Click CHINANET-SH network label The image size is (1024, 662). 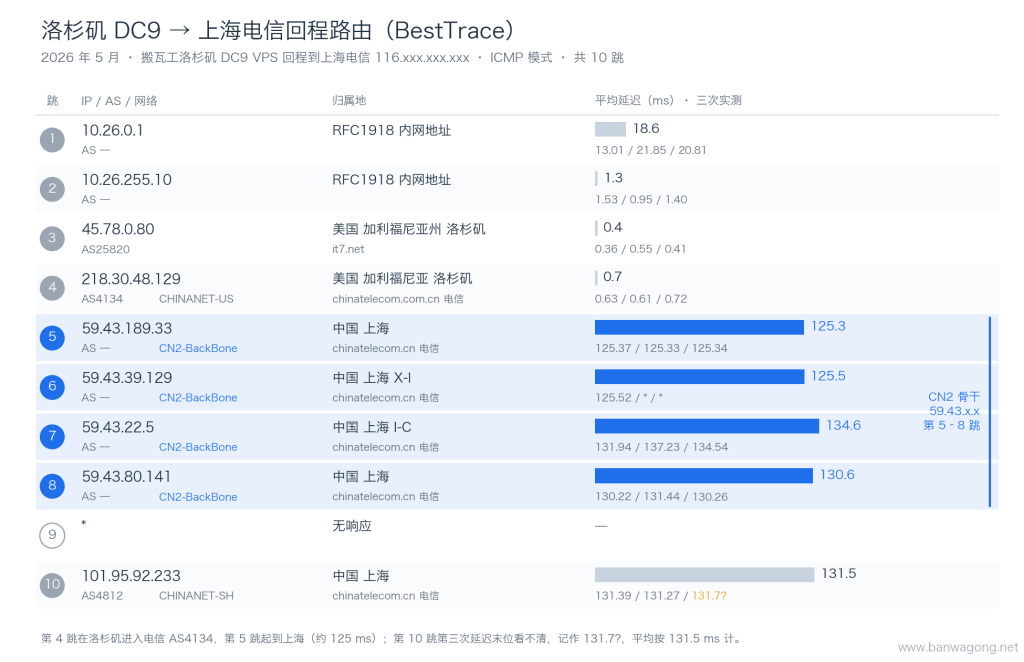pyautogui.click(x=196, y=596)
